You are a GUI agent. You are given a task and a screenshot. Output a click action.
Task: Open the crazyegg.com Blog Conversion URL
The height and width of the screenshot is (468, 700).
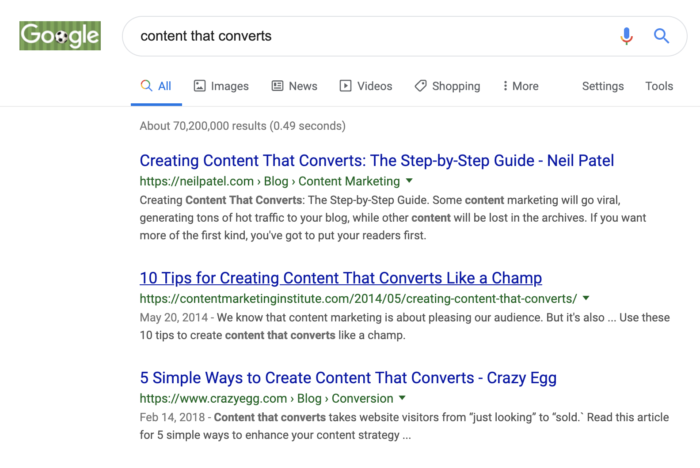(267, 398)
